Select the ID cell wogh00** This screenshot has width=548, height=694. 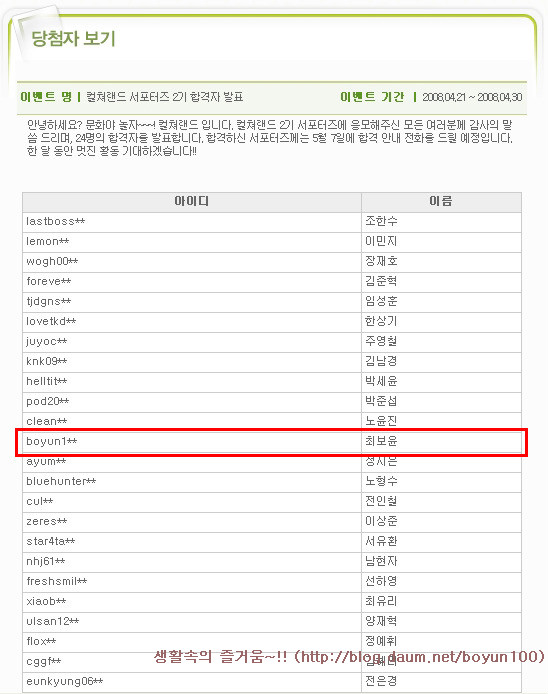pos(192,262)
